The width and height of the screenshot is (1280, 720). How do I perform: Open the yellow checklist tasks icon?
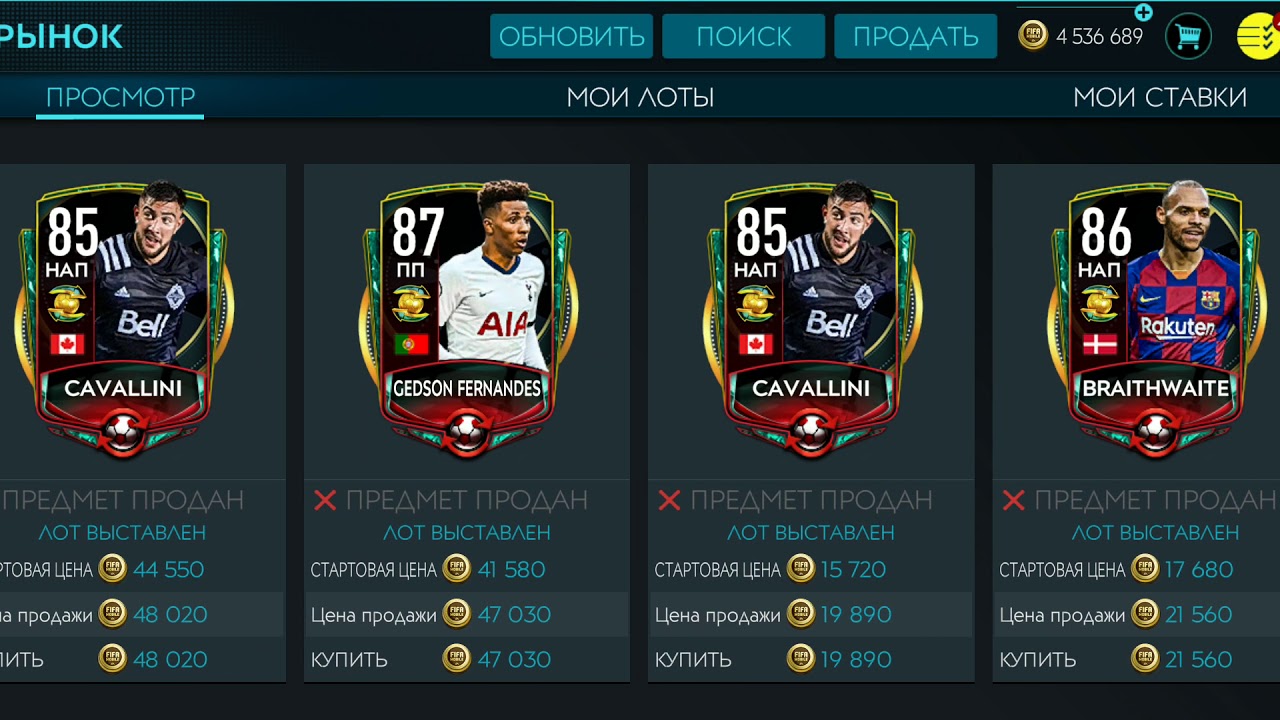(x=1258, y=37)
